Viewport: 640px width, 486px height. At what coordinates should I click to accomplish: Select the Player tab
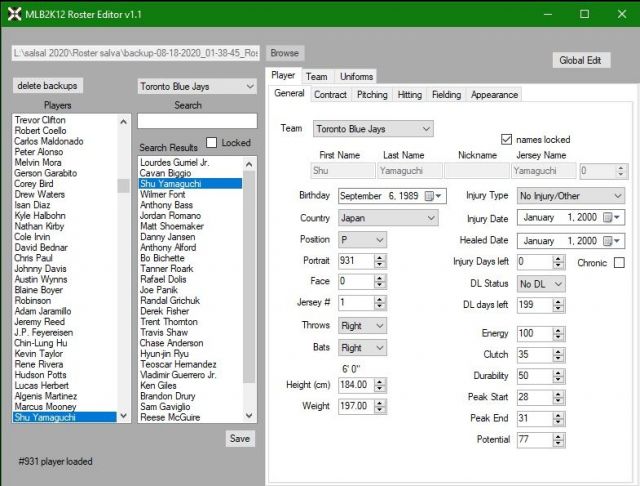point(283,75)
